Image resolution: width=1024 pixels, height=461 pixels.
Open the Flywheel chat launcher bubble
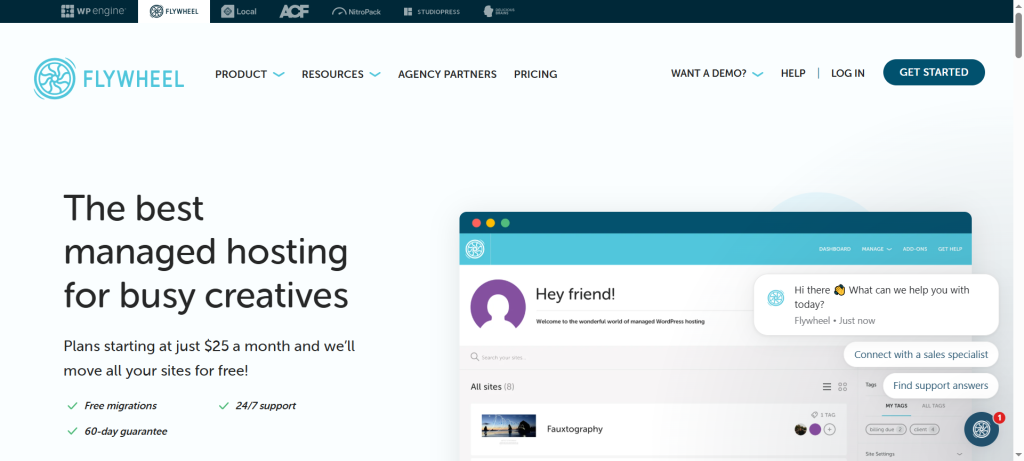pos(981,428)
